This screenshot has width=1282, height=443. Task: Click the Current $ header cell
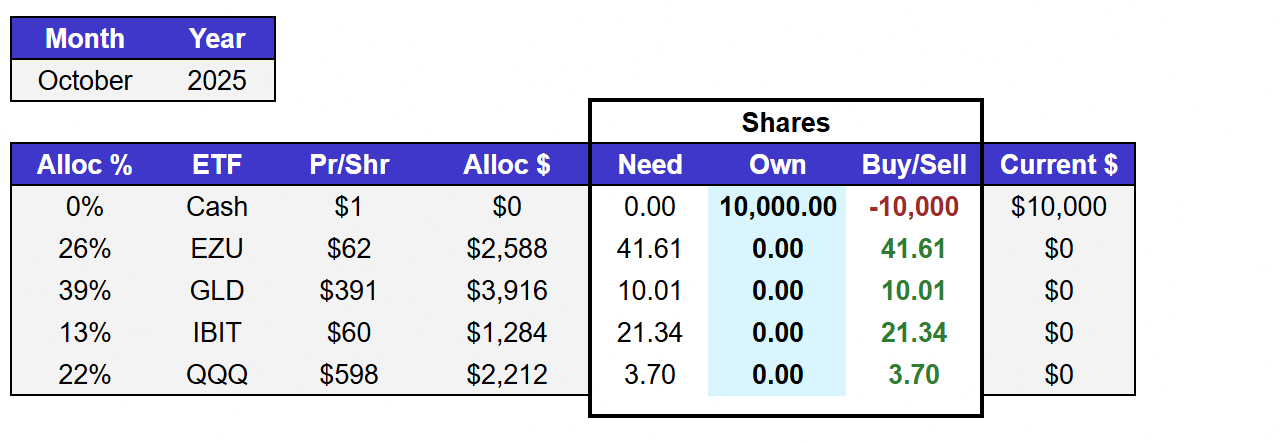click(1059, 165)
